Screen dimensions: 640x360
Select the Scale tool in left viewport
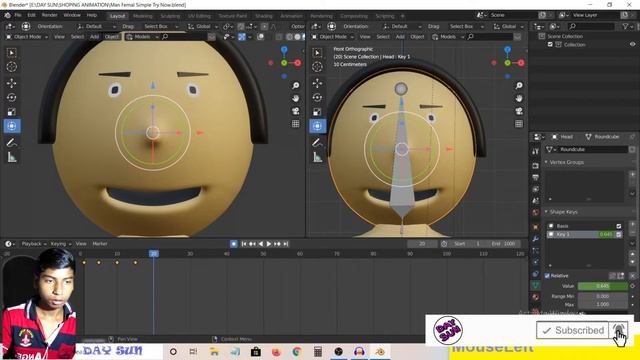tap(11, 111)
